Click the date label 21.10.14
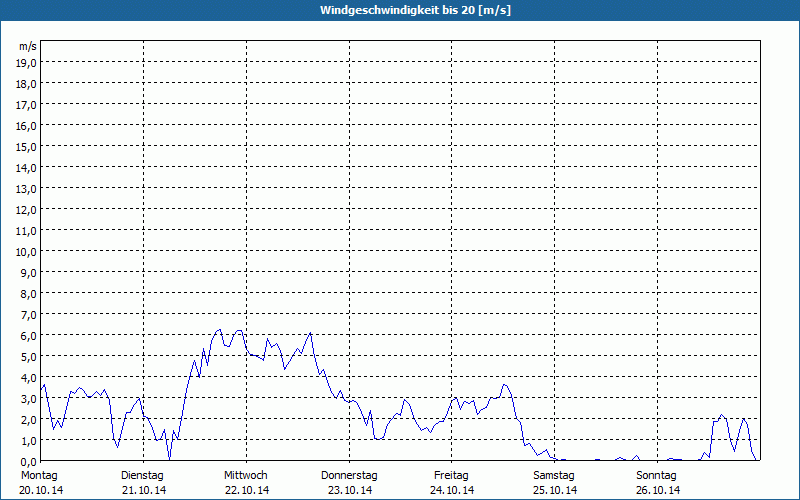 click(144, 490)
